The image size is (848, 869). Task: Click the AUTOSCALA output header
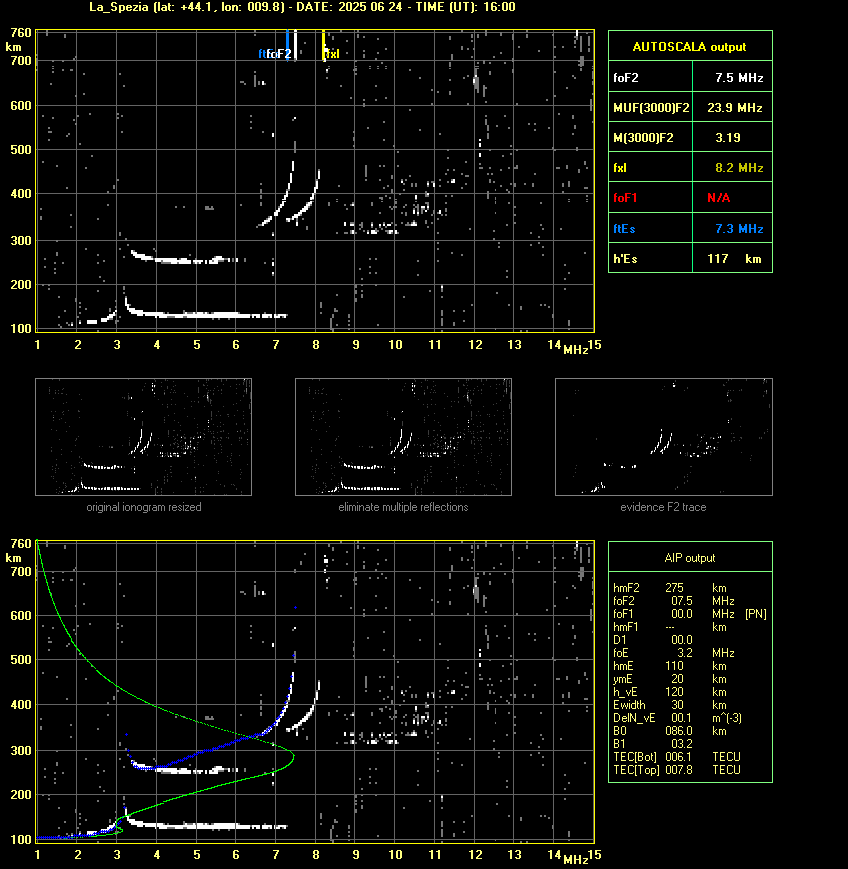689,47
